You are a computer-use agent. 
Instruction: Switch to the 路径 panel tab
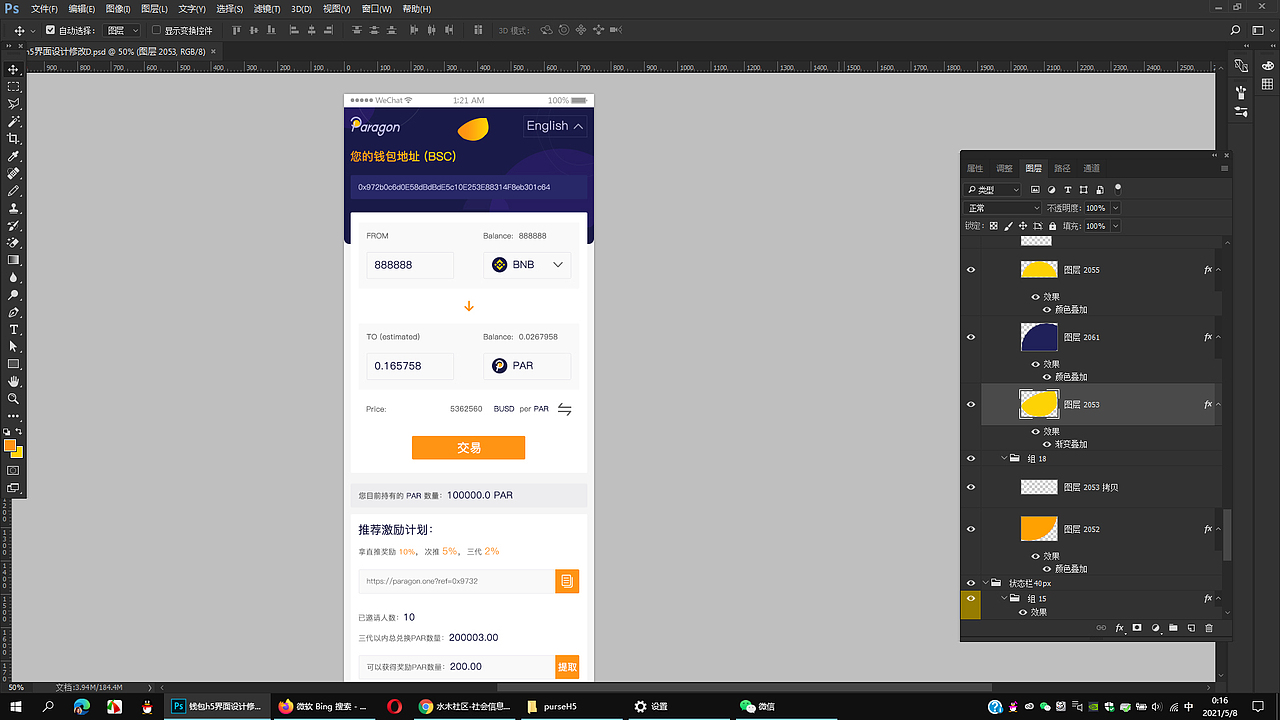(1062, 168)
